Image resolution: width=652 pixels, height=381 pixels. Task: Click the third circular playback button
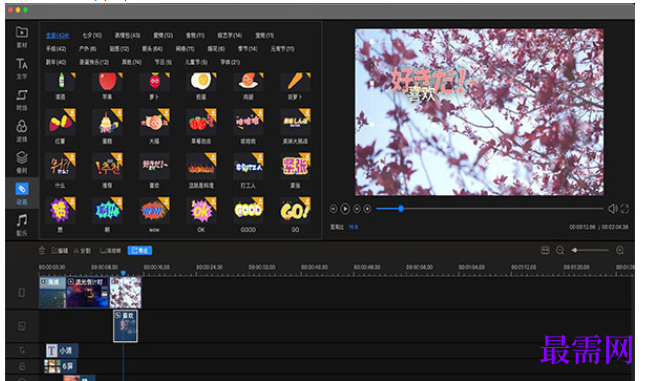[x=357, y=209]
